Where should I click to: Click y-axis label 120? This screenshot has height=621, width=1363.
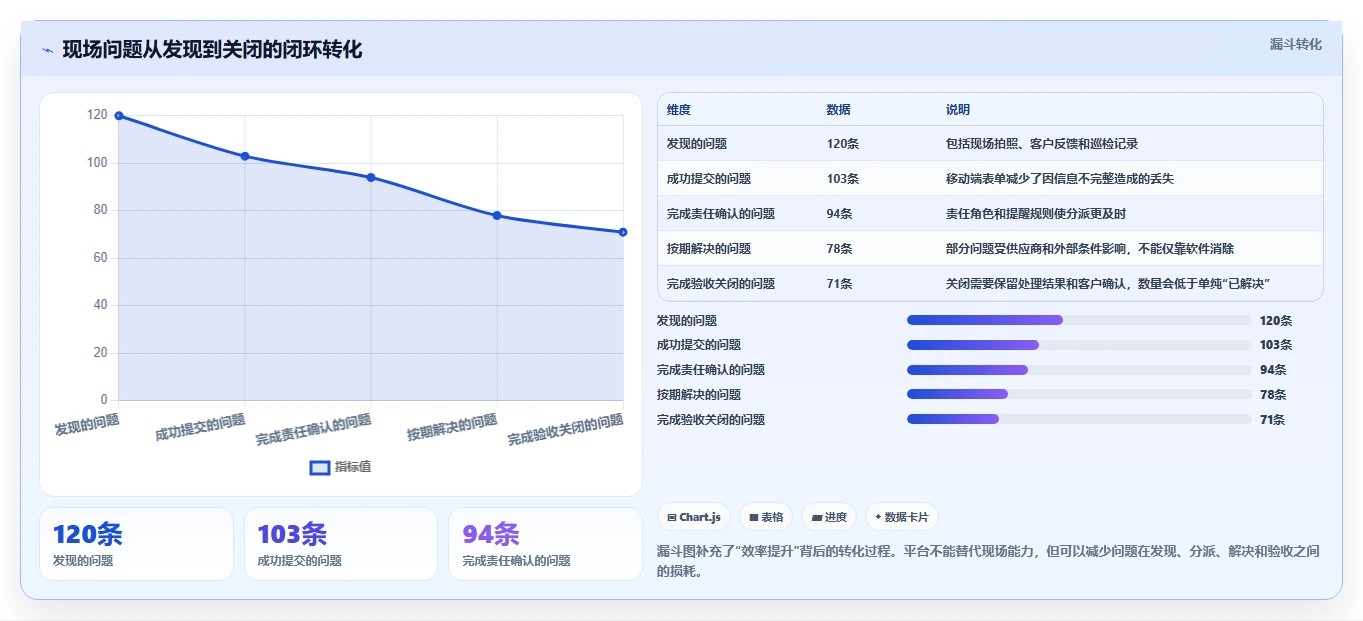point(97,115)
